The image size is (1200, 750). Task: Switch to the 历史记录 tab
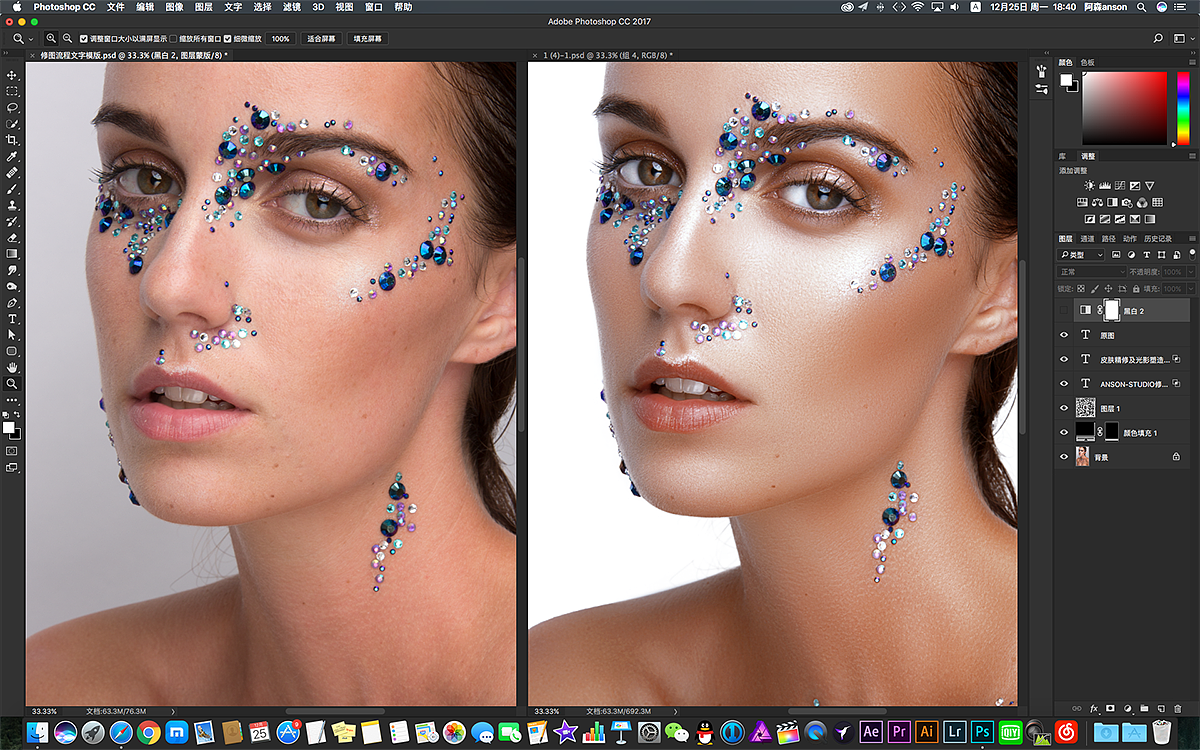[x=1158, y=239]
